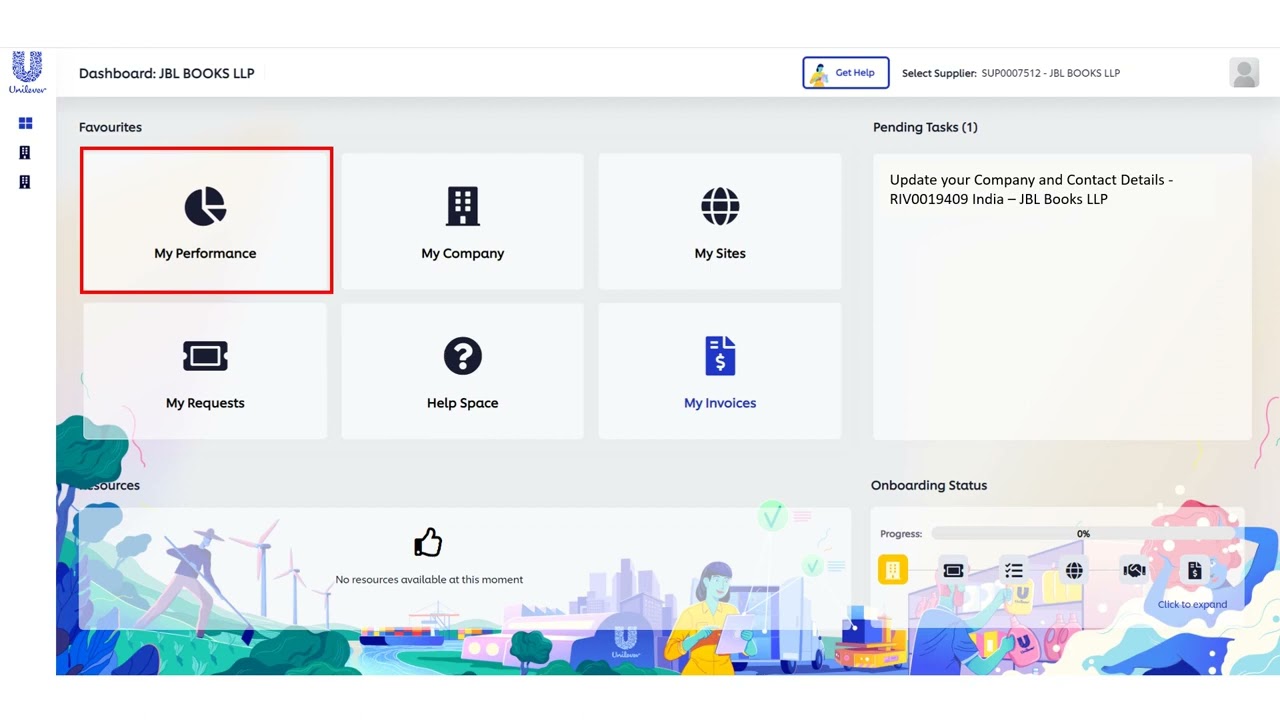Click the Favourites heading

110,127
